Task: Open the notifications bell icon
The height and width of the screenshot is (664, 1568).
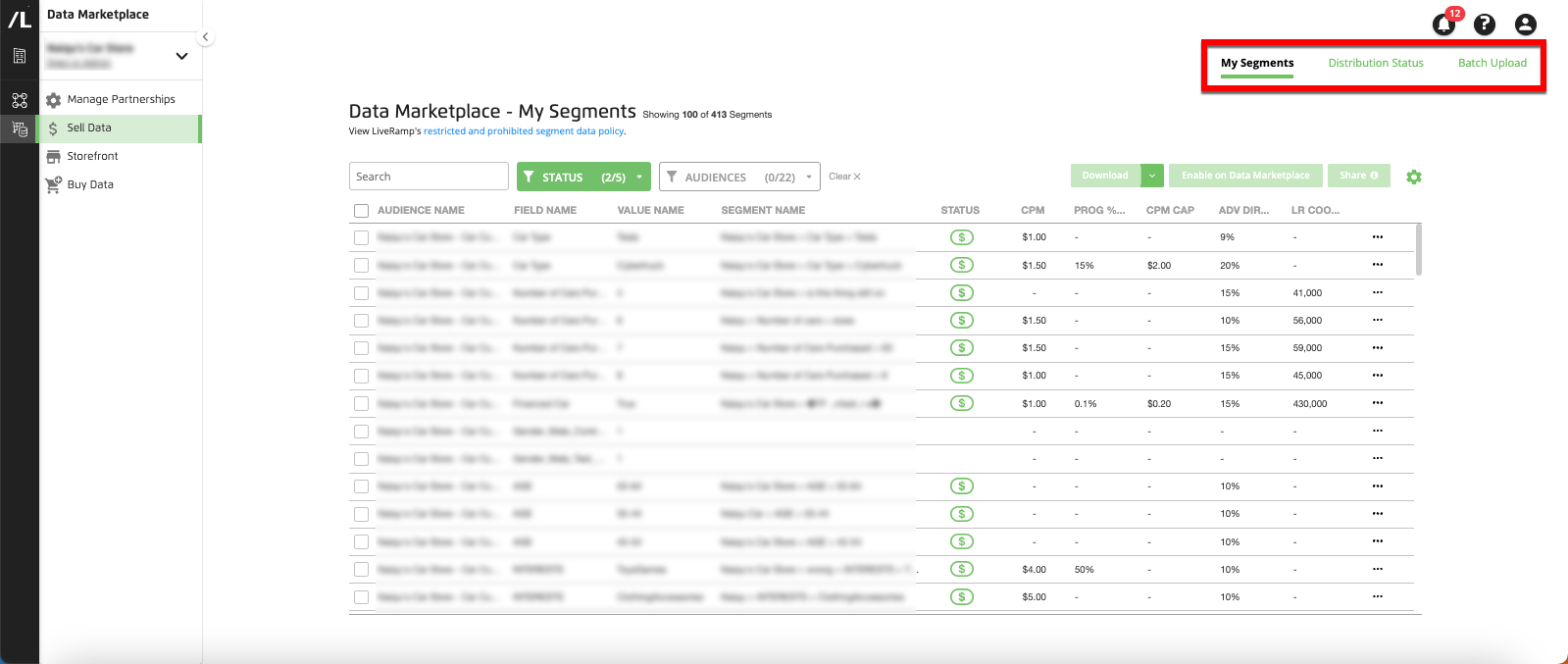Action: (x=1443, y=25)
